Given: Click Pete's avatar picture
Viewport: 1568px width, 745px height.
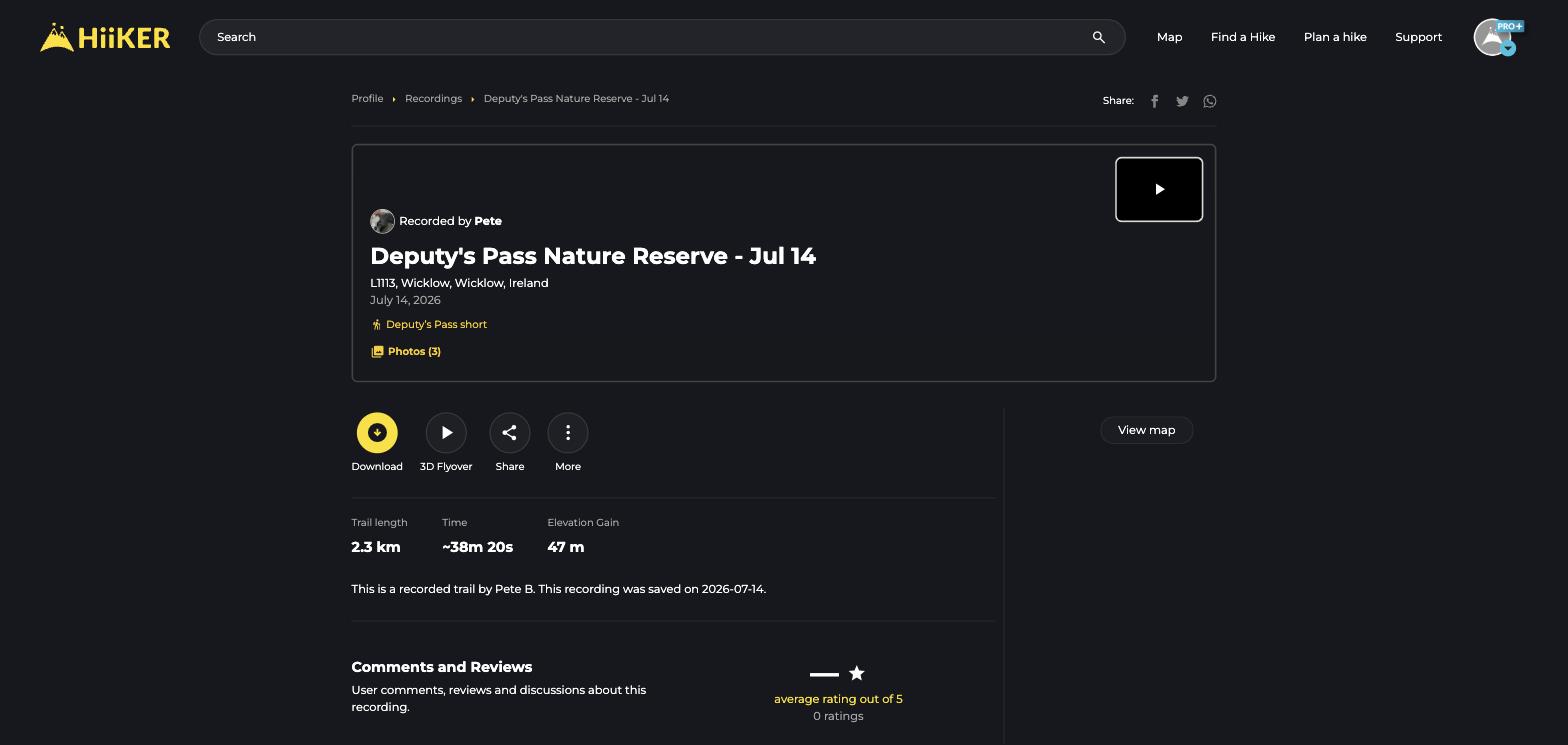Looking at the screenshot, I should point(382,221).
